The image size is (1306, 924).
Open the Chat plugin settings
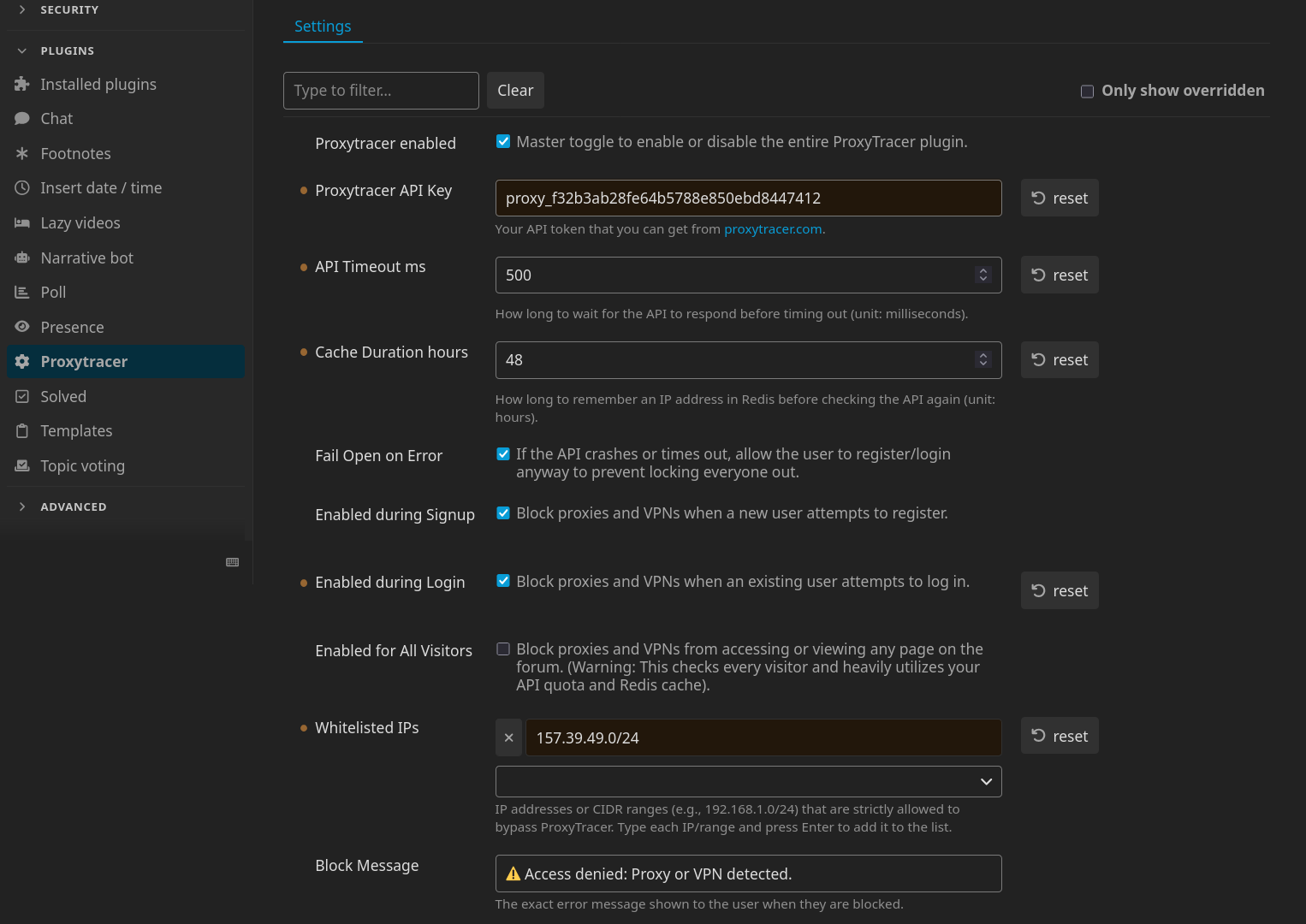(x=56, y=118)
